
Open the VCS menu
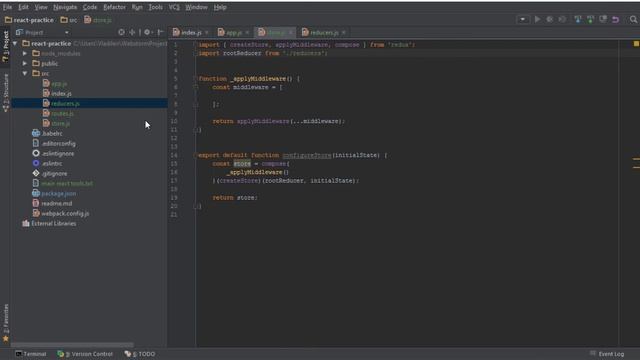click(174, 7)
